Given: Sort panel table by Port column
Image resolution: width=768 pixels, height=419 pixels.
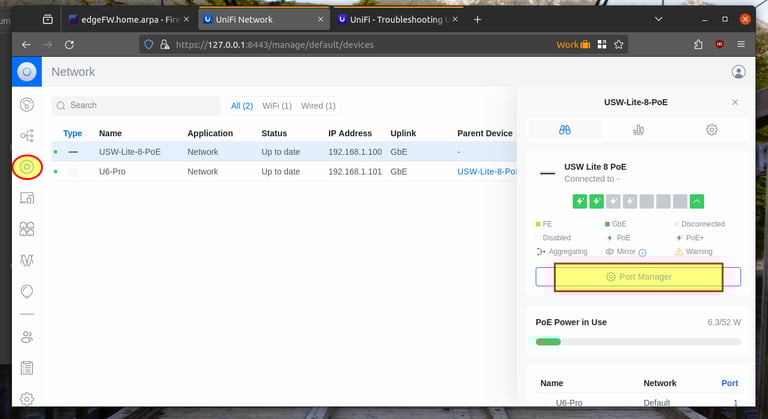Looking at the screenshot, I should point(729,383).
